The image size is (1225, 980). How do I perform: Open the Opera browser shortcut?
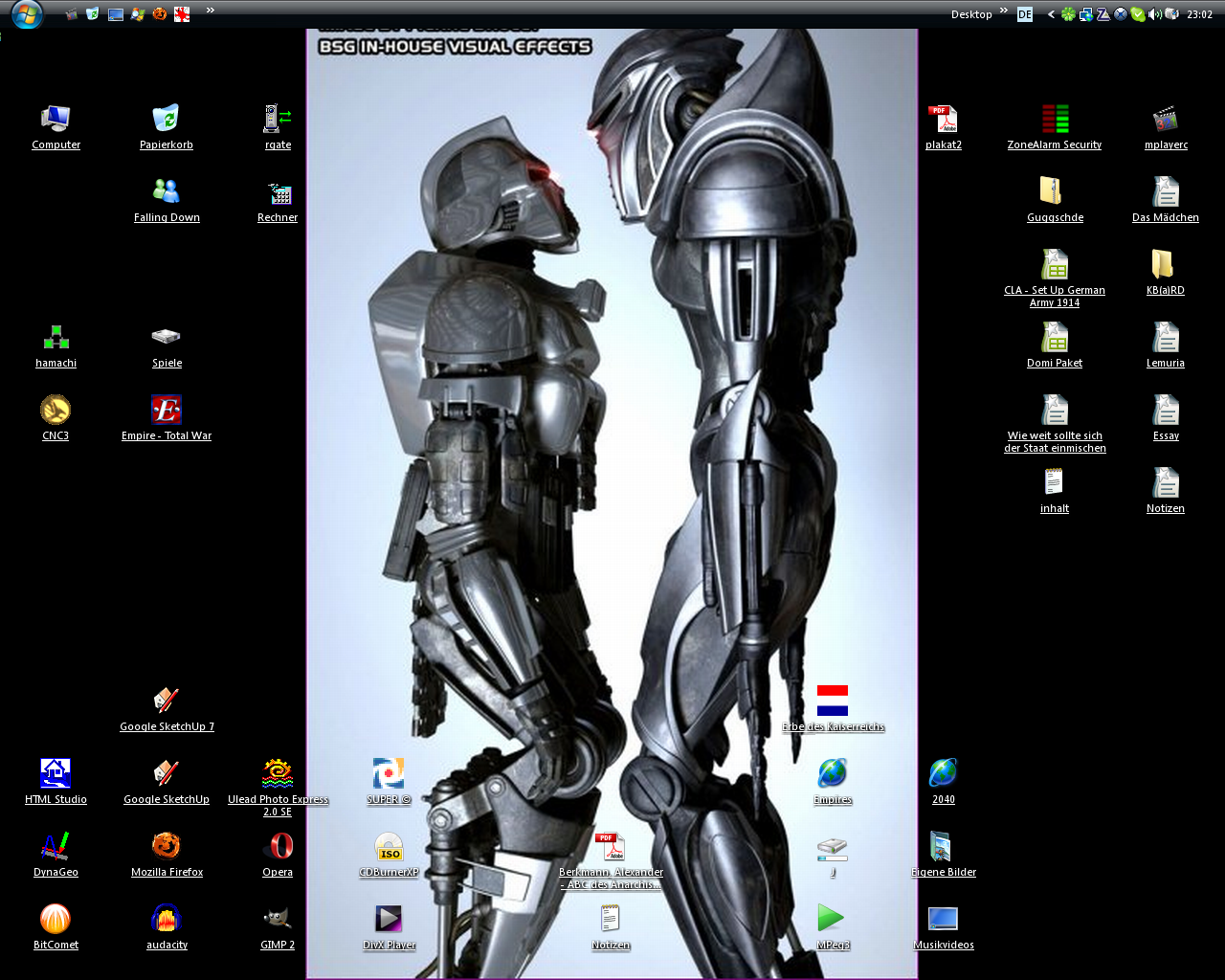point(278,847)
